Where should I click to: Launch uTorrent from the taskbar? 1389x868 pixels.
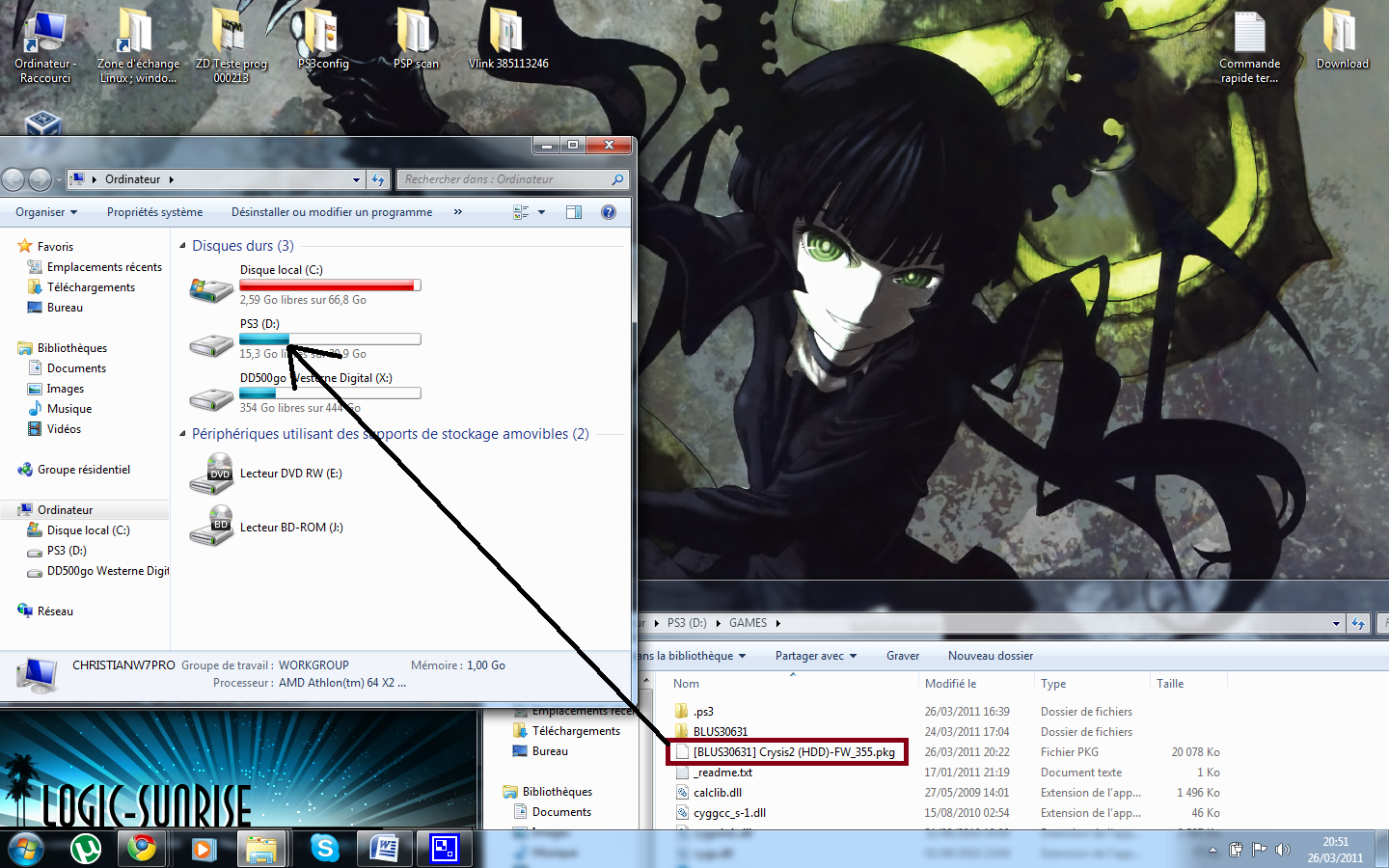[x=86, y=849]
